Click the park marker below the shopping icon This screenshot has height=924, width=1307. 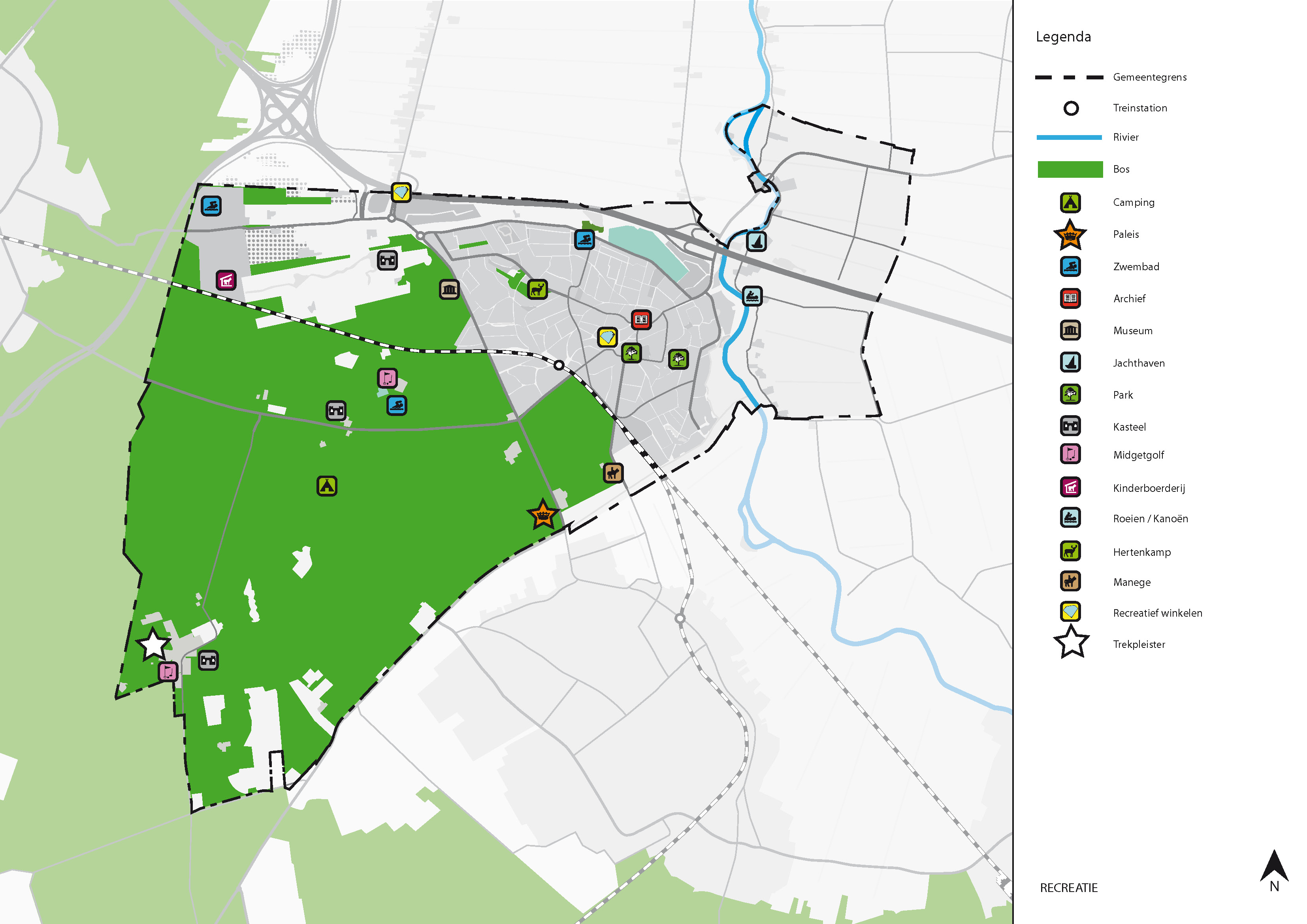point(631,353)
